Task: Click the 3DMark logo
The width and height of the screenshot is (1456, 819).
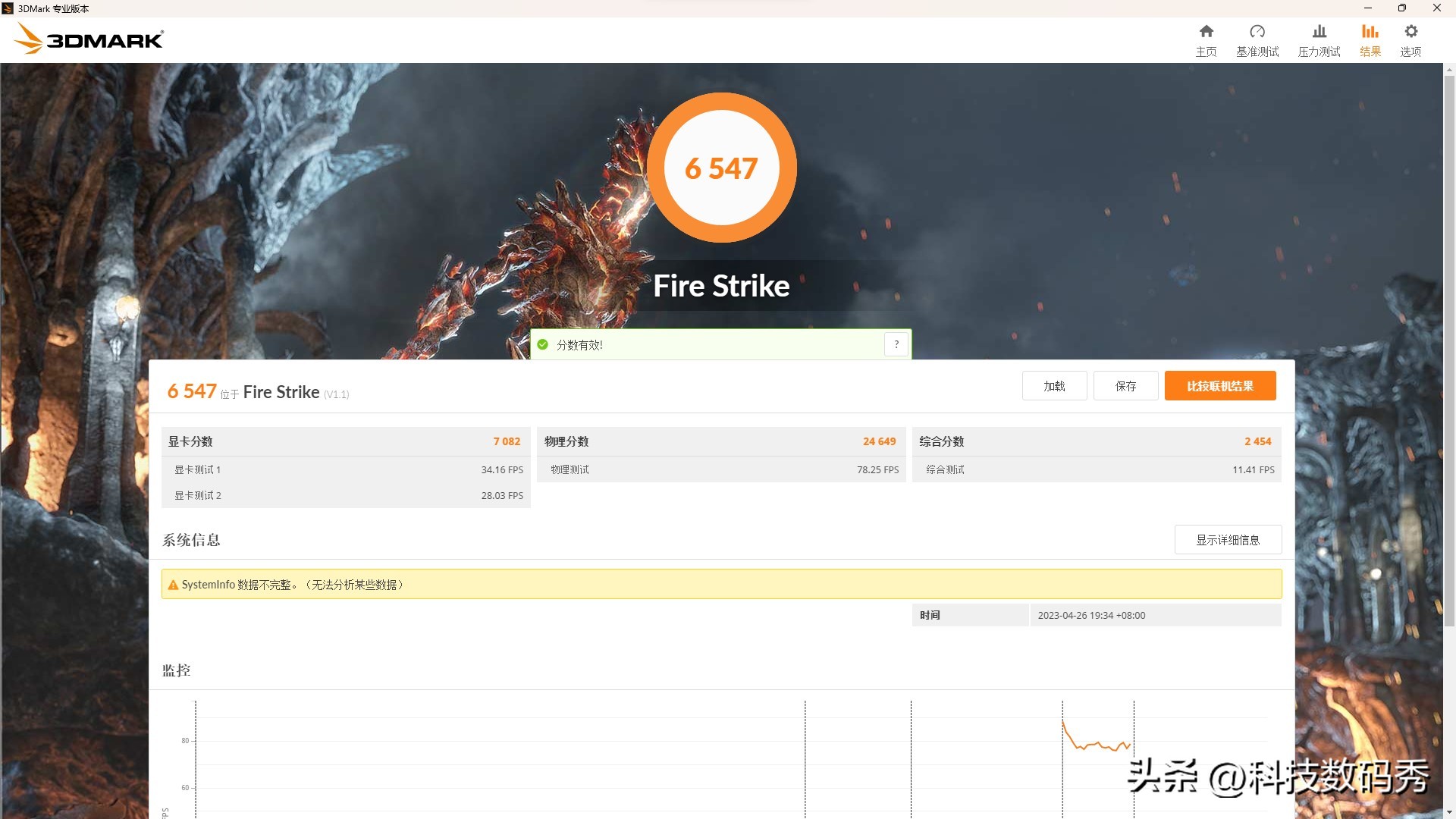Action: coord(89,39)
